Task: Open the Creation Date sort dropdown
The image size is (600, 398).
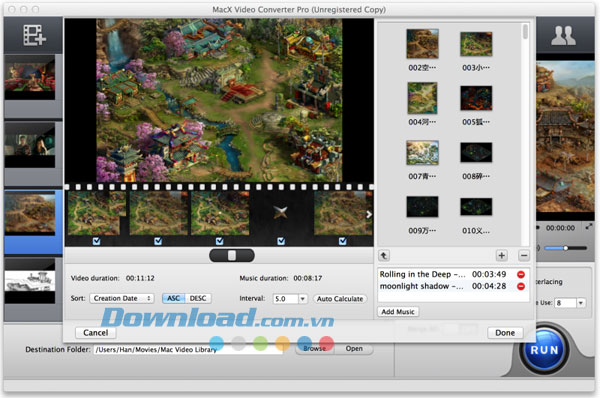Action: pos(122,298)
